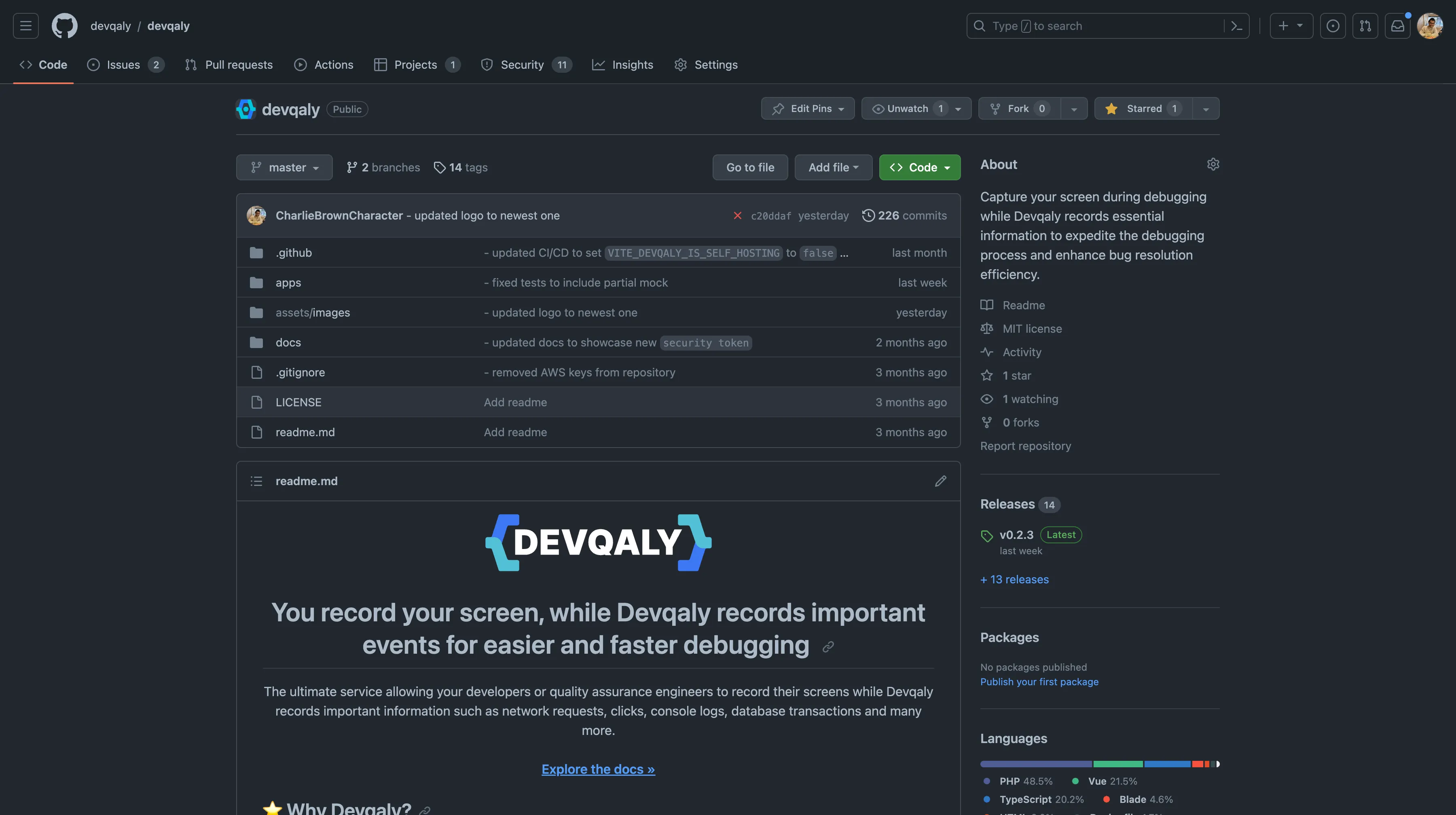Open the readme table of contents icon

pyautogui.click(x=256, y=481)
